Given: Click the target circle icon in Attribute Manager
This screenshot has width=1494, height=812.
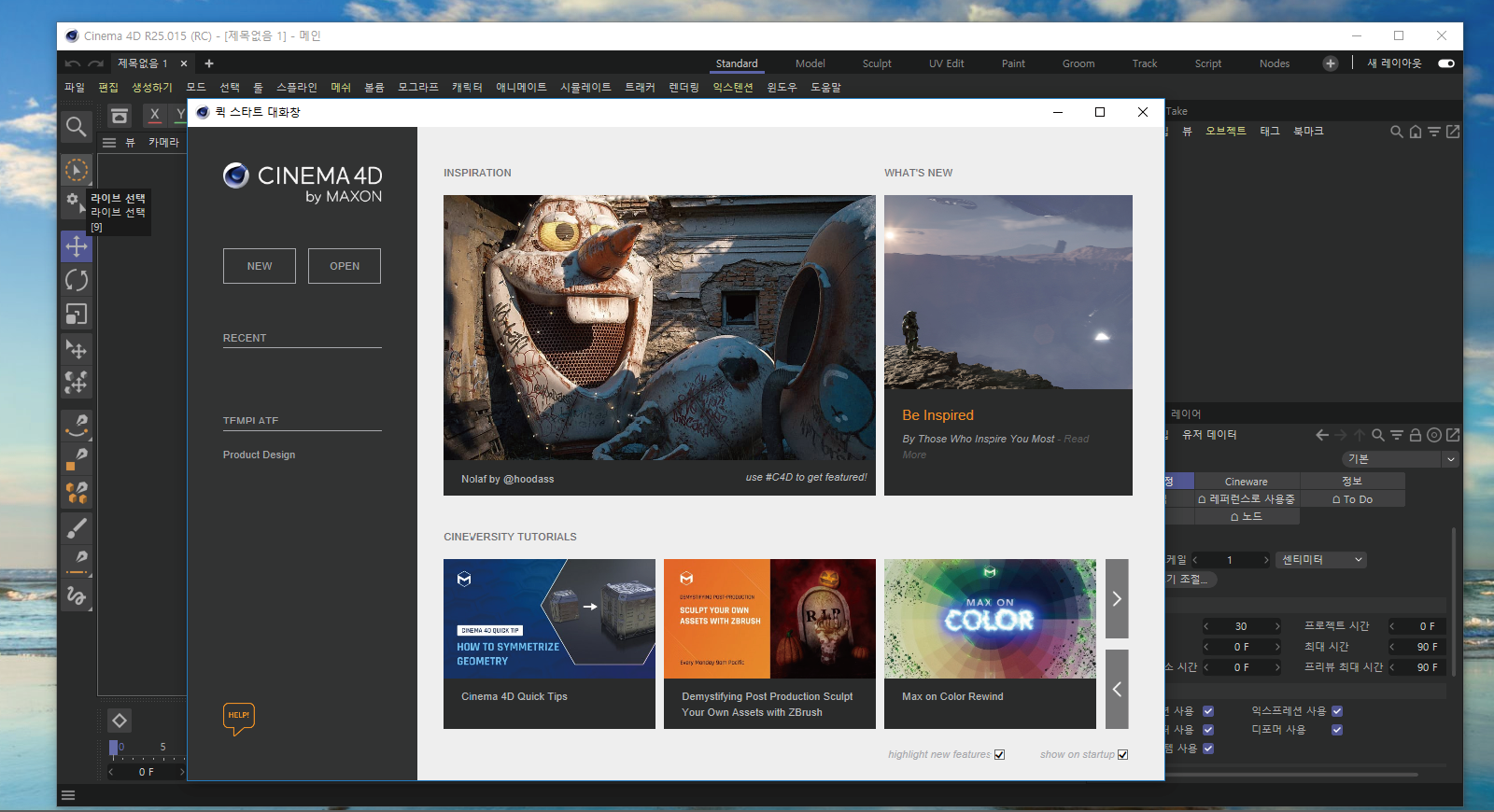Looking at the screenshot, I should point(1434,435).
